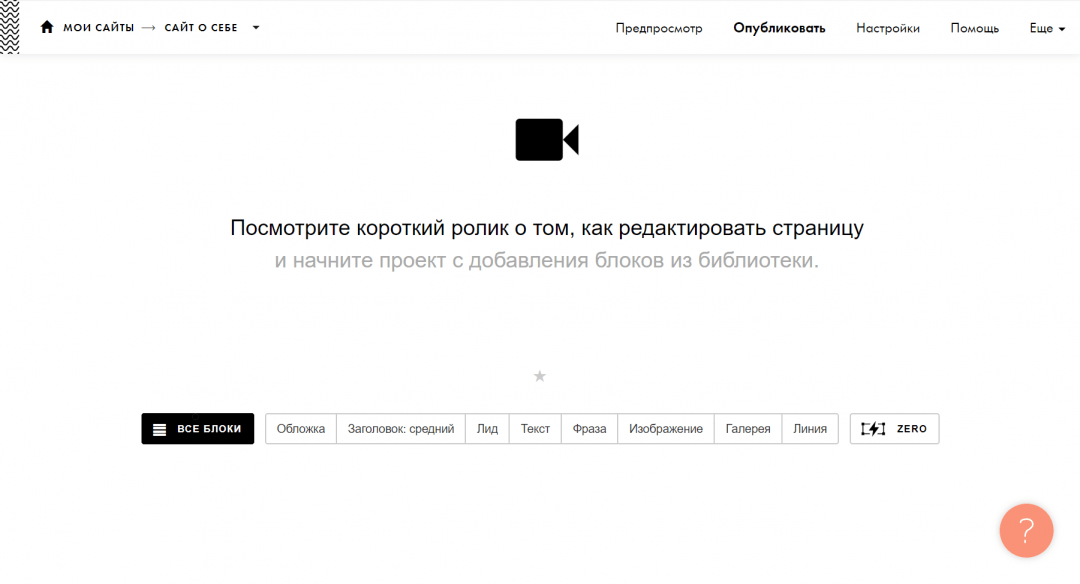Click the video camera icon
The image size is (1080, 584).
(x=546, y=140)
